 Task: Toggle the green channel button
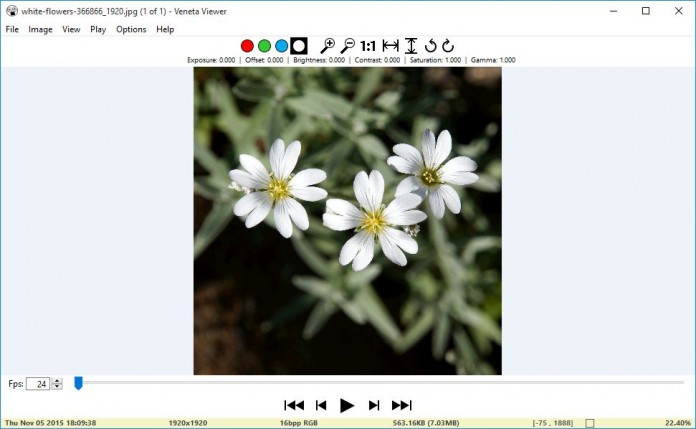coord(264,46)
